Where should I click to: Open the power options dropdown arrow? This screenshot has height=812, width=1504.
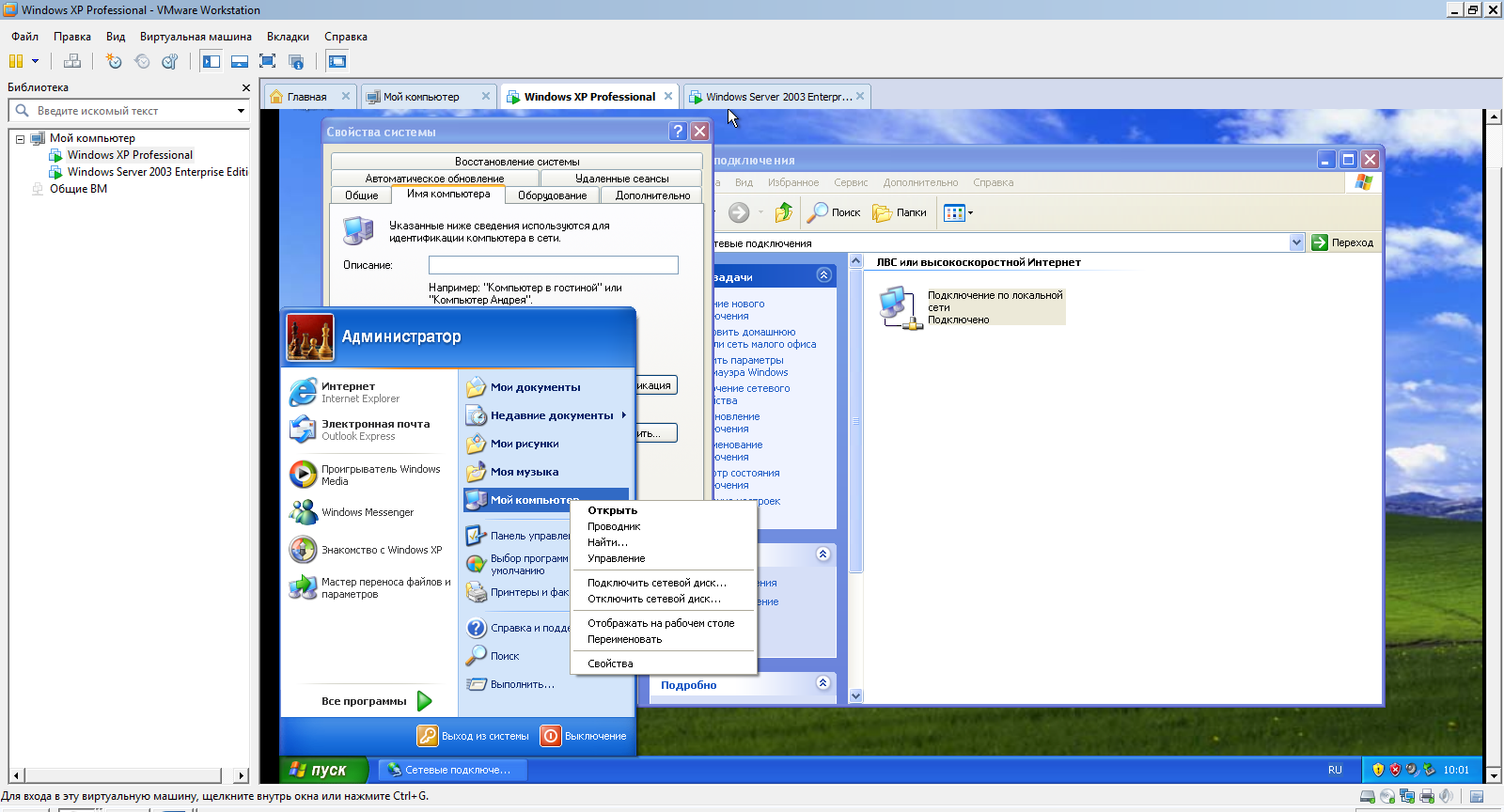[36, 61]
